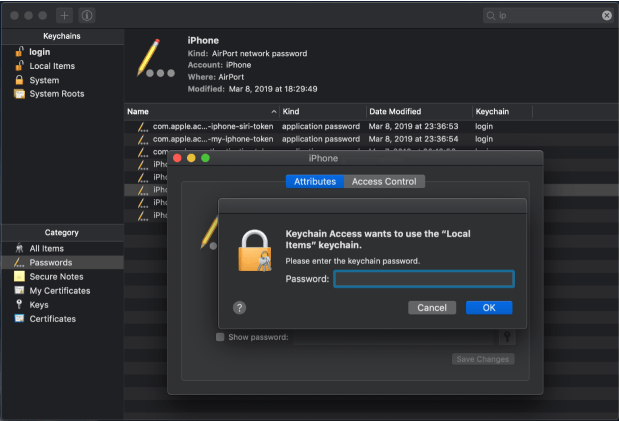Open the All Items category

[46, 248]
